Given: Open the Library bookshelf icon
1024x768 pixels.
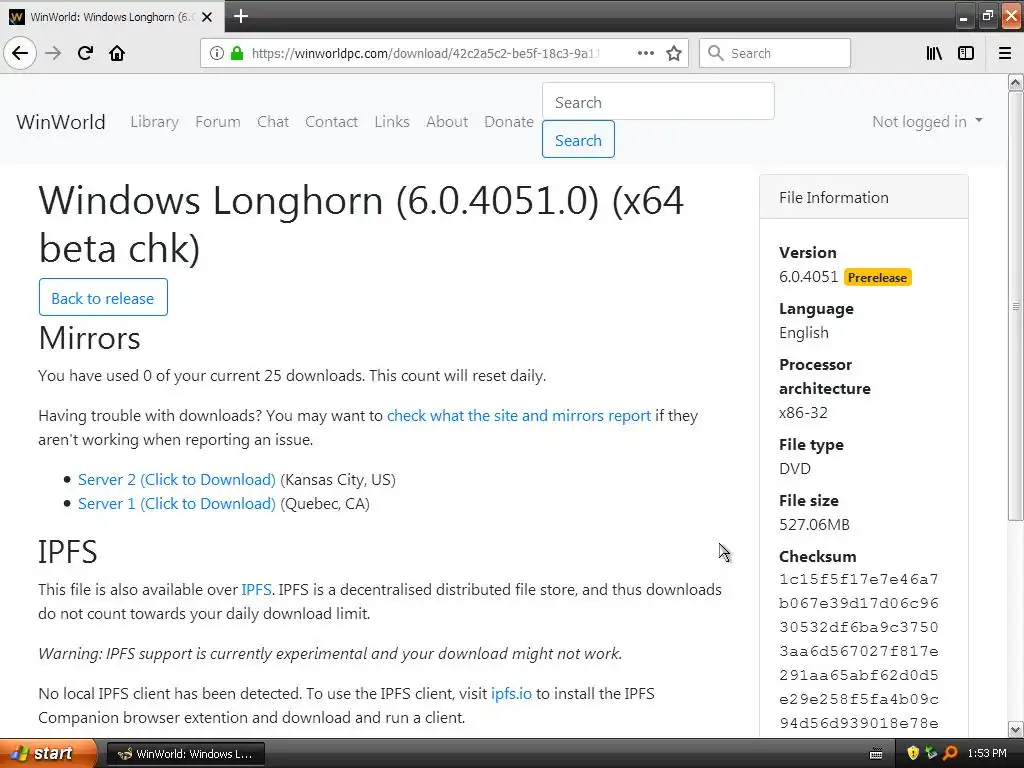Looking at the screenshot, I should tap(934, 54).
